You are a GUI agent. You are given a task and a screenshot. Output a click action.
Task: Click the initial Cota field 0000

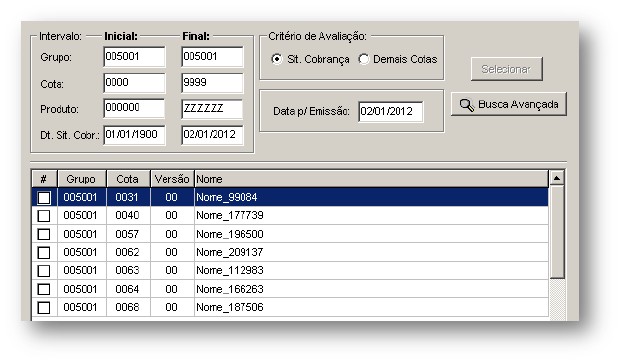click(134, 83)
